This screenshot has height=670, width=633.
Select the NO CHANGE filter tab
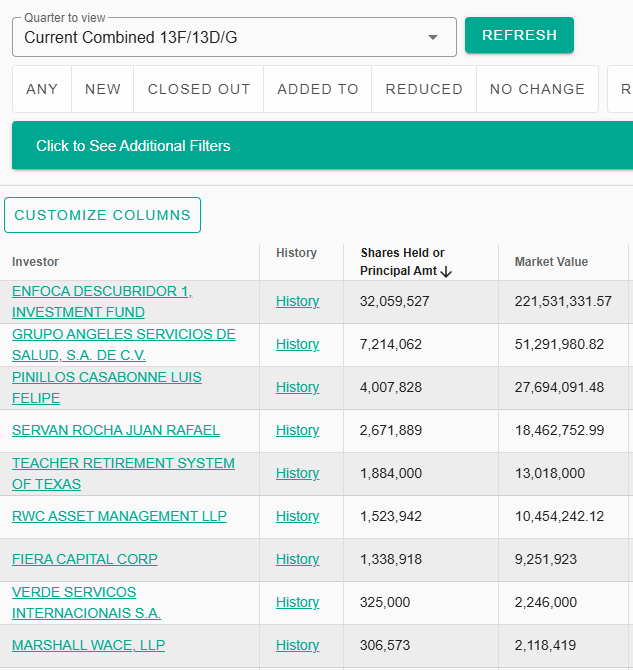point(537,89)
